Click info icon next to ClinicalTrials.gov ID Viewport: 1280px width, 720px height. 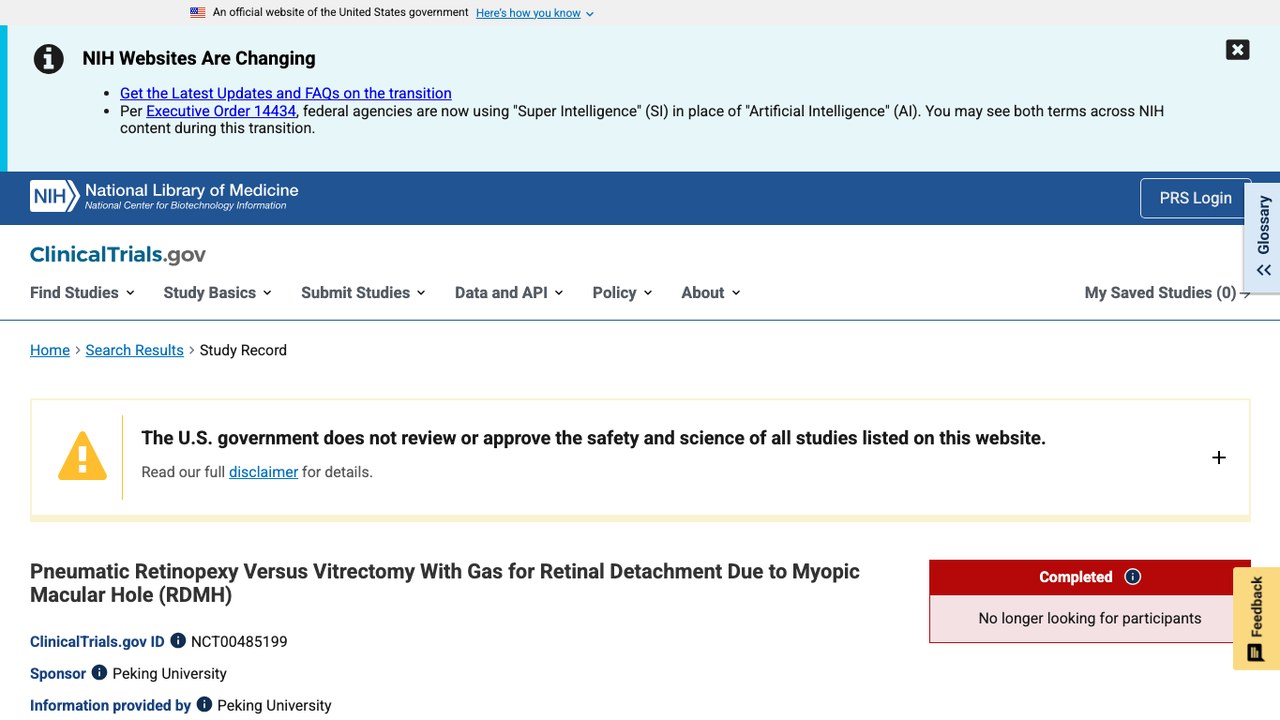click(178, 641)
